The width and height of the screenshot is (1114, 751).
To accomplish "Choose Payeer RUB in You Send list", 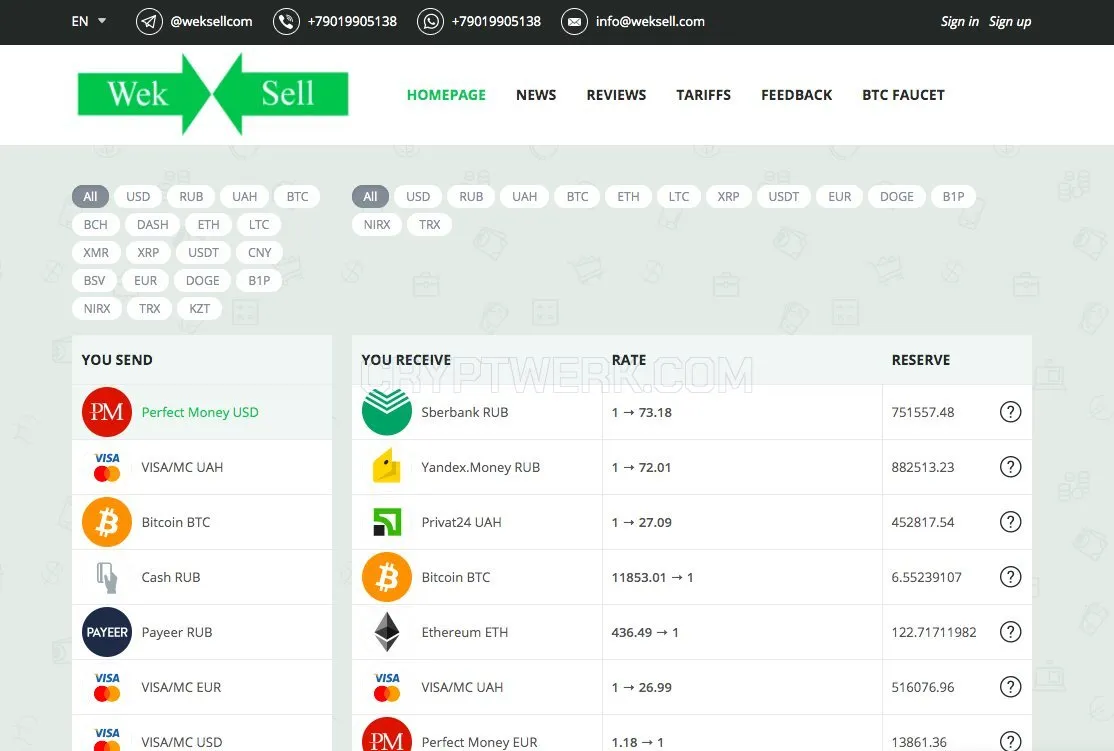I will click(202, 632).
